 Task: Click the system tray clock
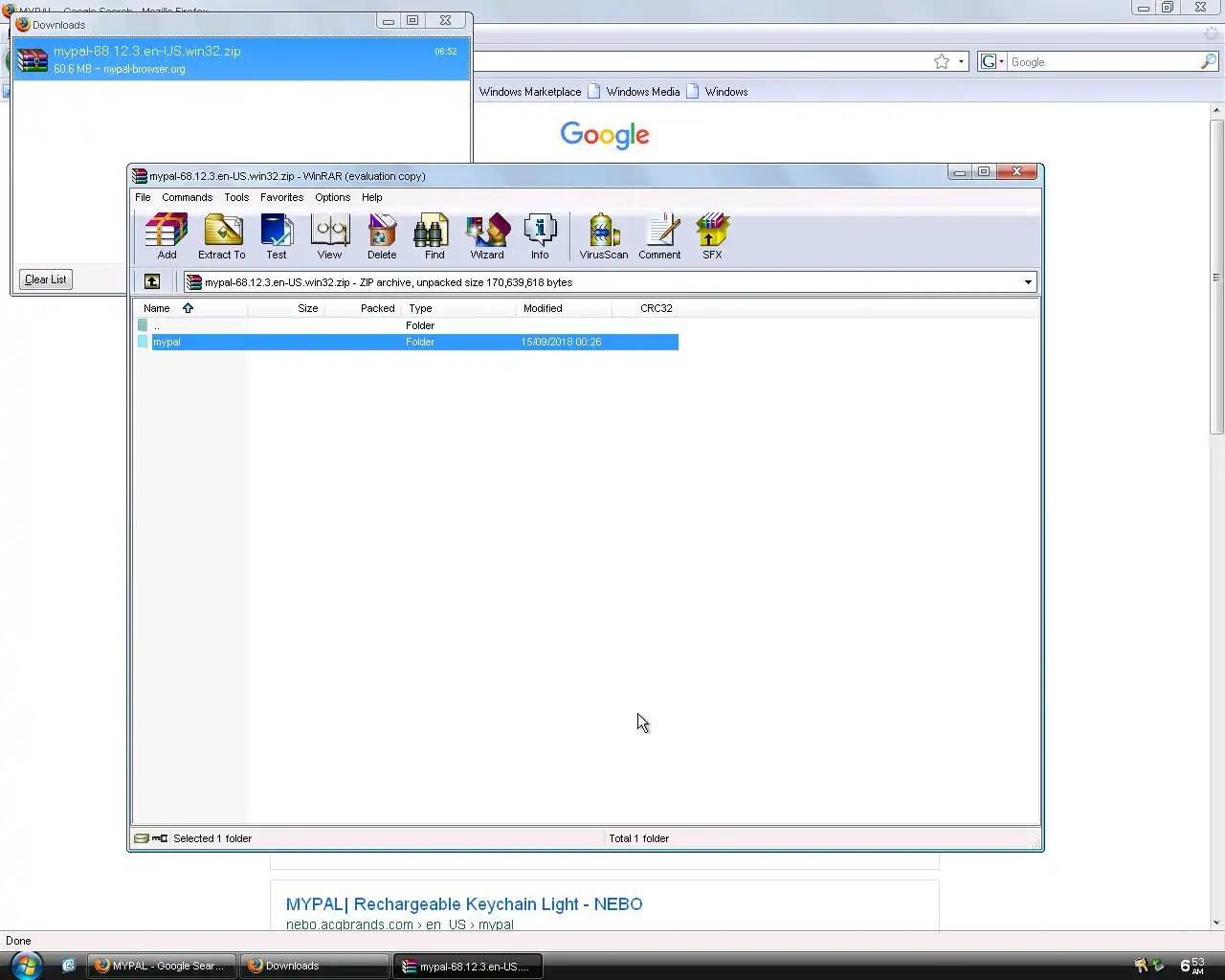(1192, 966)
